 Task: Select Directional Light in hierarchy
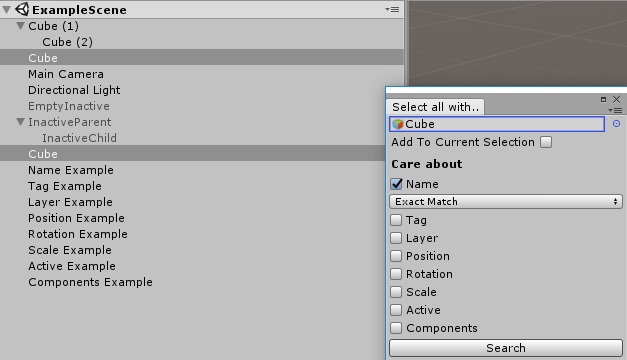click(74, 90)
